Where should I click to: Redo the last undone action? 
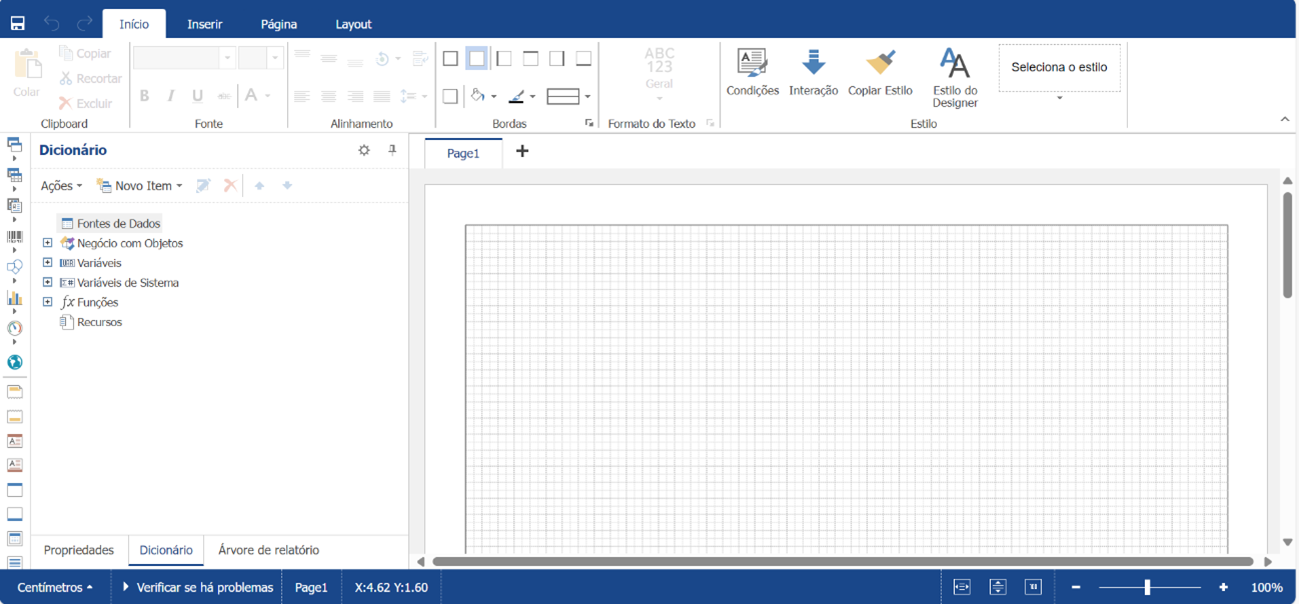click(85, 24)
